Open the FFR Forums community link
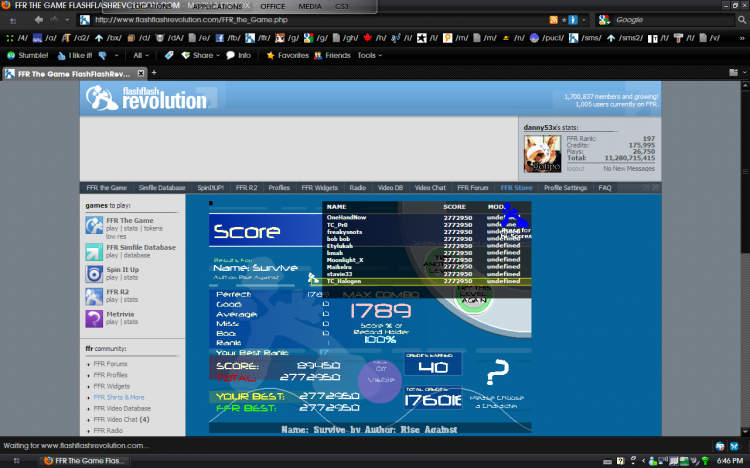The width and height of the screenshot is (750, 468). [x=110, y=364]
